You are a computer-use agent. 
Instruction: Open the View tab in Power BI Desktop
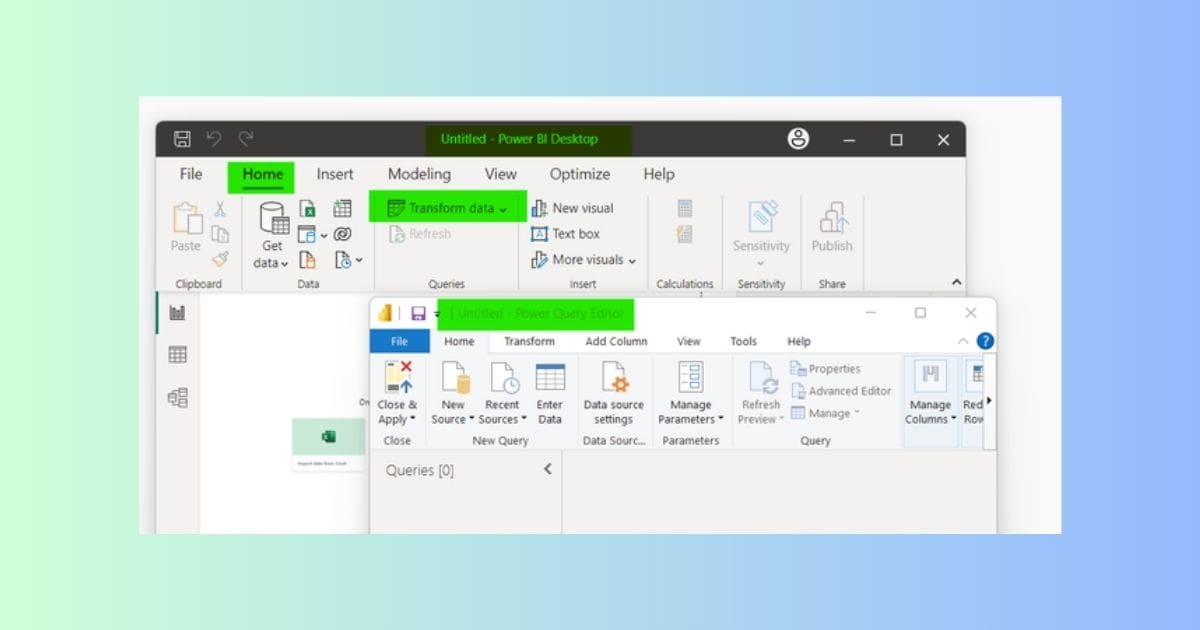tap(501, 174)
